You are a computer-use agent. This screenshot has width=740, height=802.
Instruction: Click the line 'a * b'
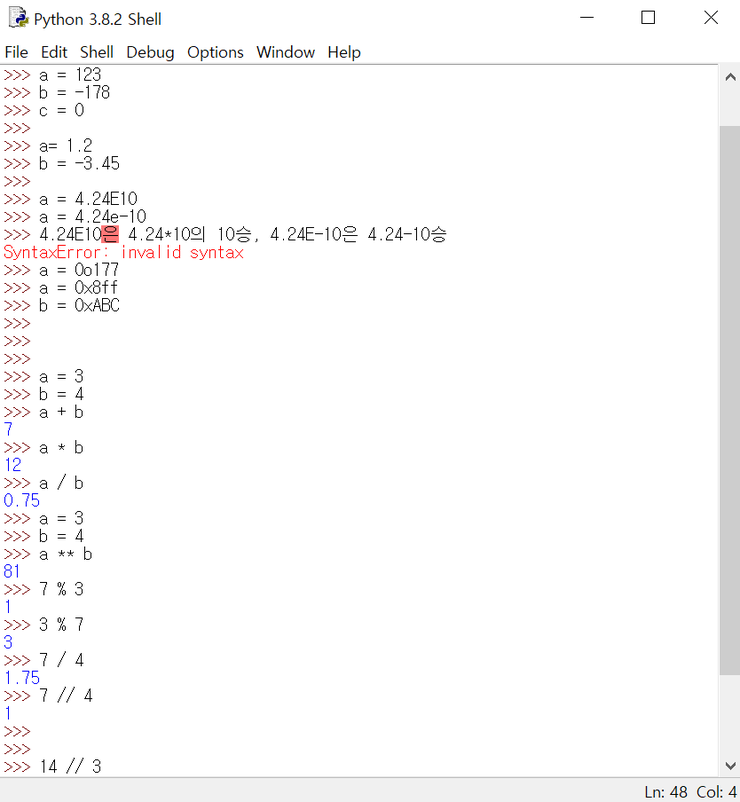click(61, 448)
